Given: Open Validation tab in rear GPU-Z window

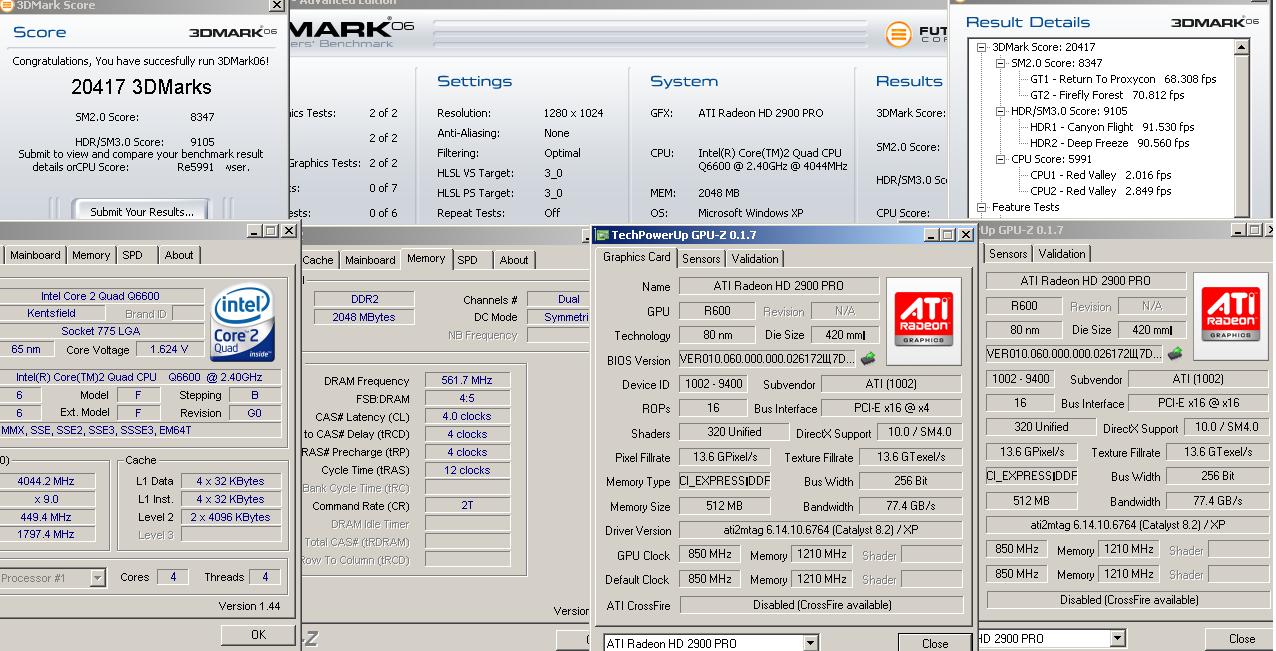Looking at the screenshot, I should tap(1062, 254).
